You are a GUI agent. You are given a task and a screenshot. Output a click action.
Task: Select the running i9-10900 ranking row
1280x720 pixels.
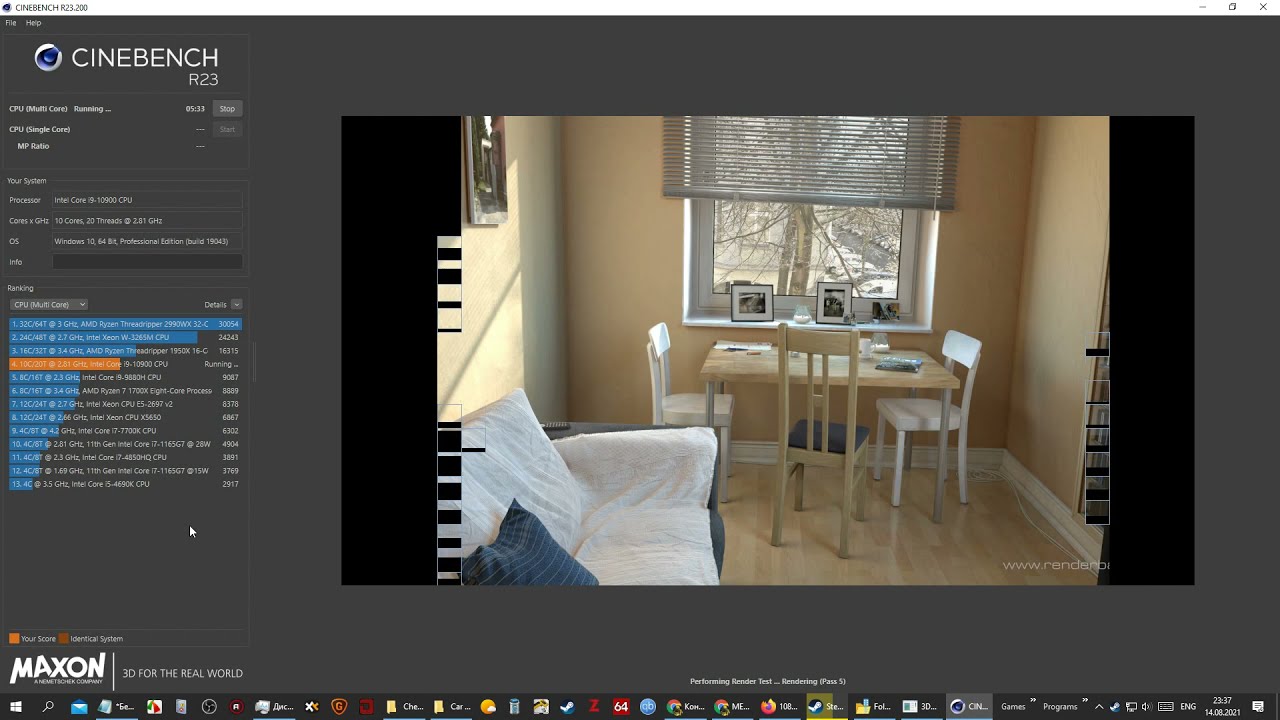(125, 364)
